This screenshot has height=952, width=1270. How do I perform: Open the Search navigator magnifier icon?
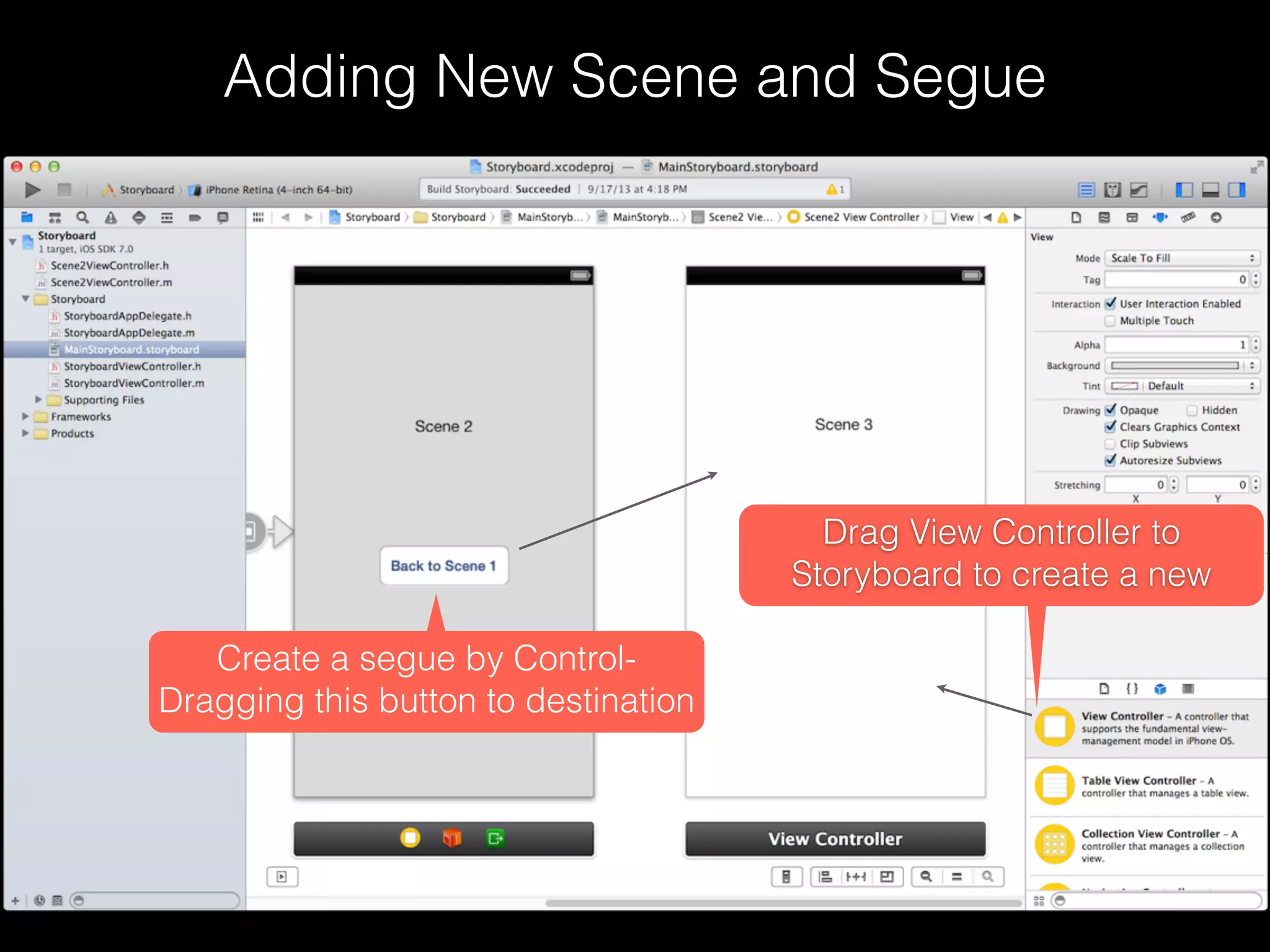pyautogui.click(x=82, y=218)
